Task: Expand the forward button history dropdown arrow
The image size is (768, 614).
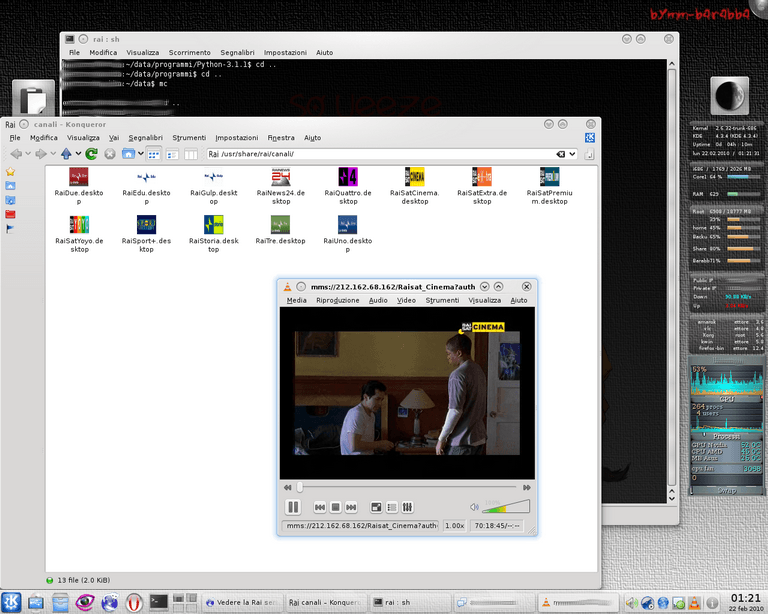Action: click(x=52, y=154)
